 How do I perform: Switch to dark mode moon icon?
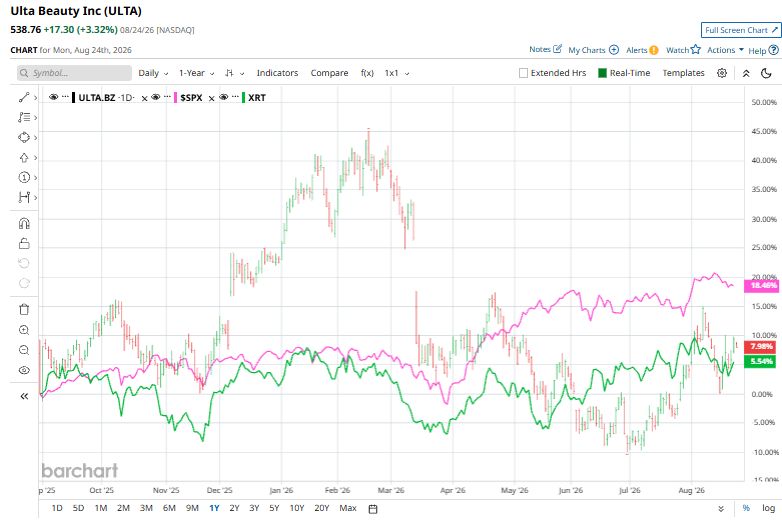pyautogui.click(x=767, y=73)
